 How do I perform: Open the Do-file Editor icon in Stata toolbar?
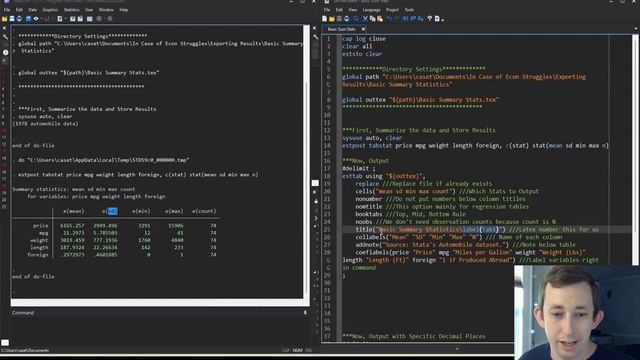coord(60,19)
